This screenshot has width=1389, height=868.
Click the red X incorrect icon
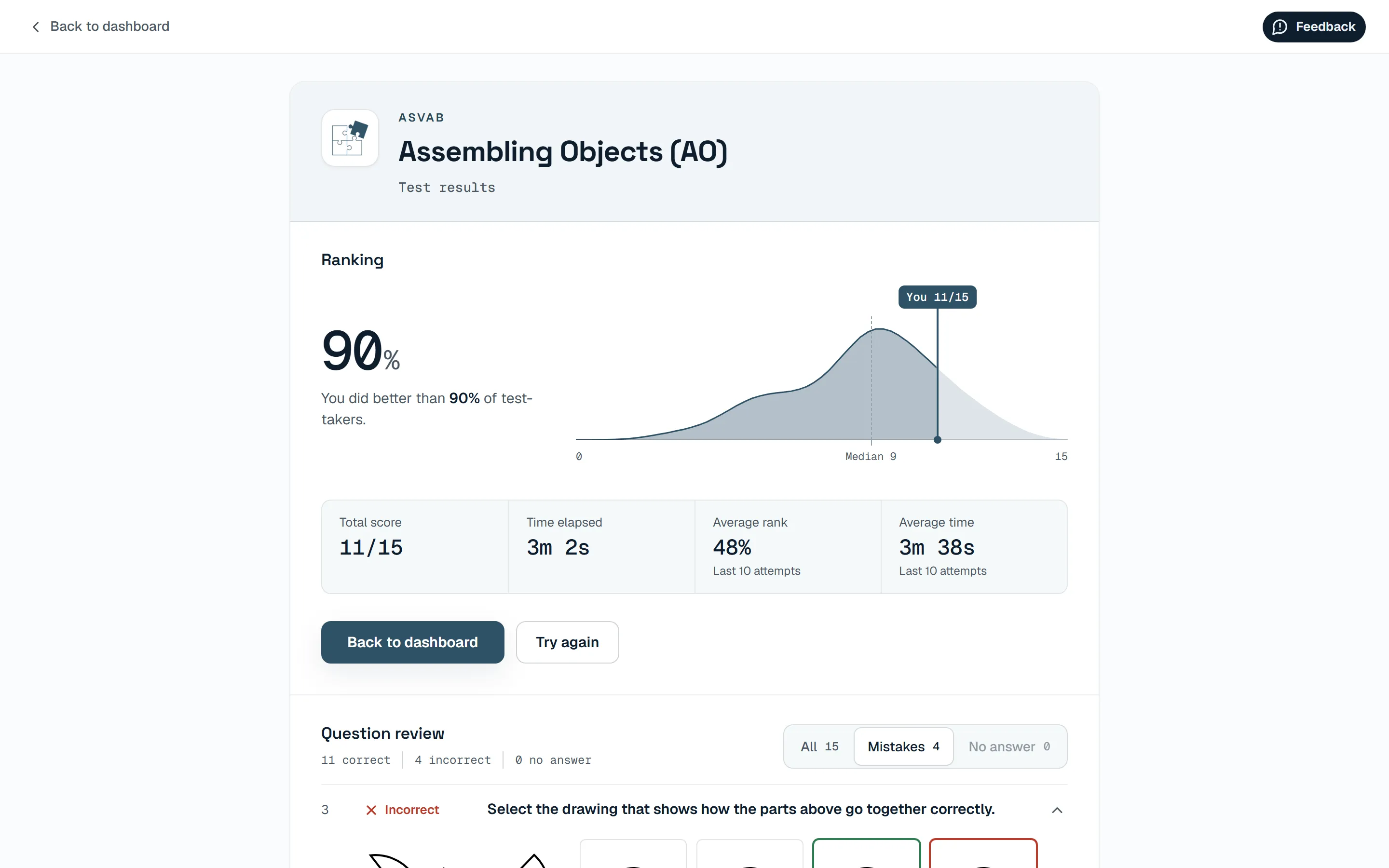click(371, 810)
